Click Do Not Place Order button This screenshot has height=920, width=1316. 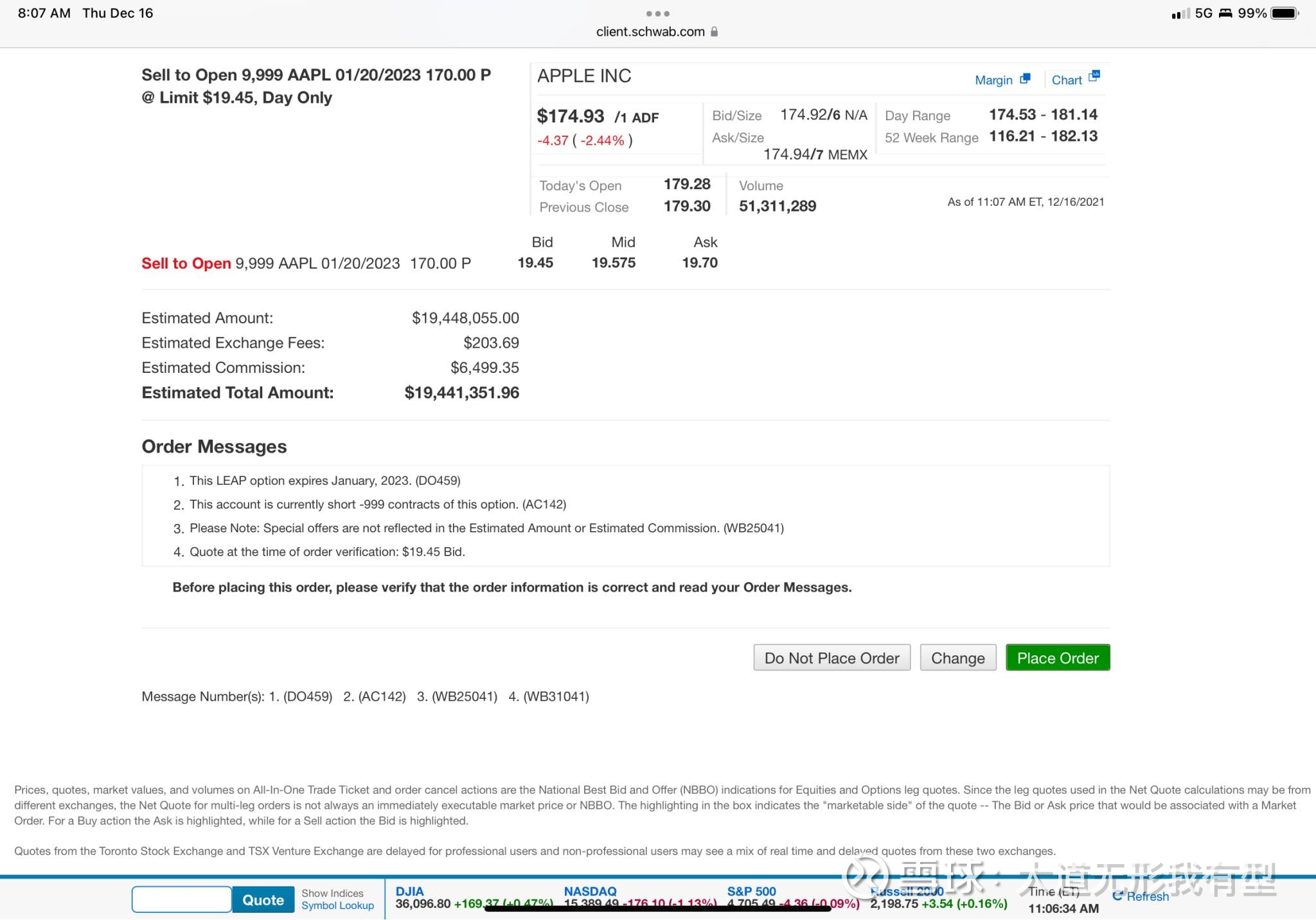pyautogui.click(x=831, y=658)
